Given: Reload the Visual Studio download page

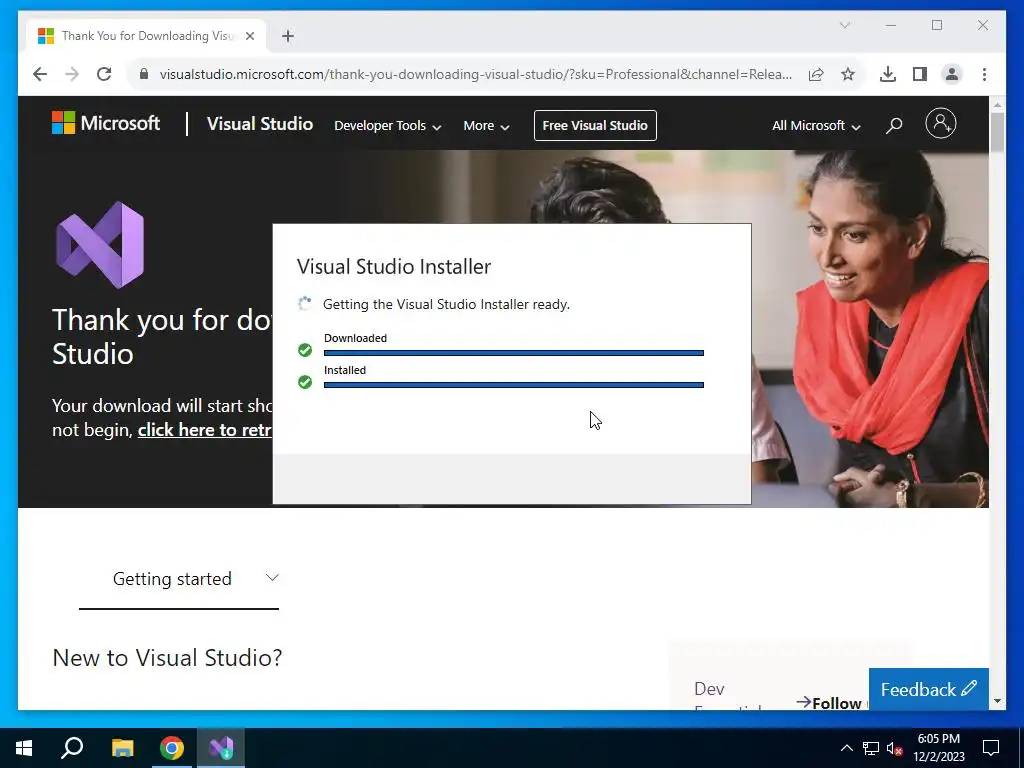Looking at the screenshot, I should (x=104, y=74).
